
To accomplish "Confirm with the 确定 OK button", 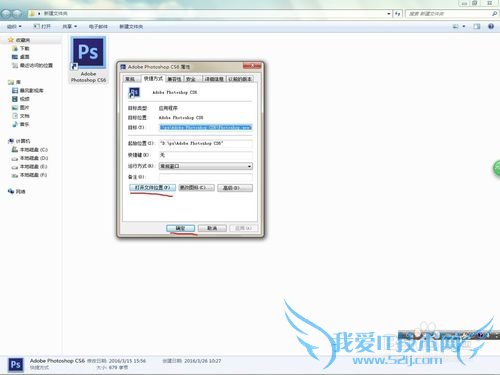I will 180,228.
